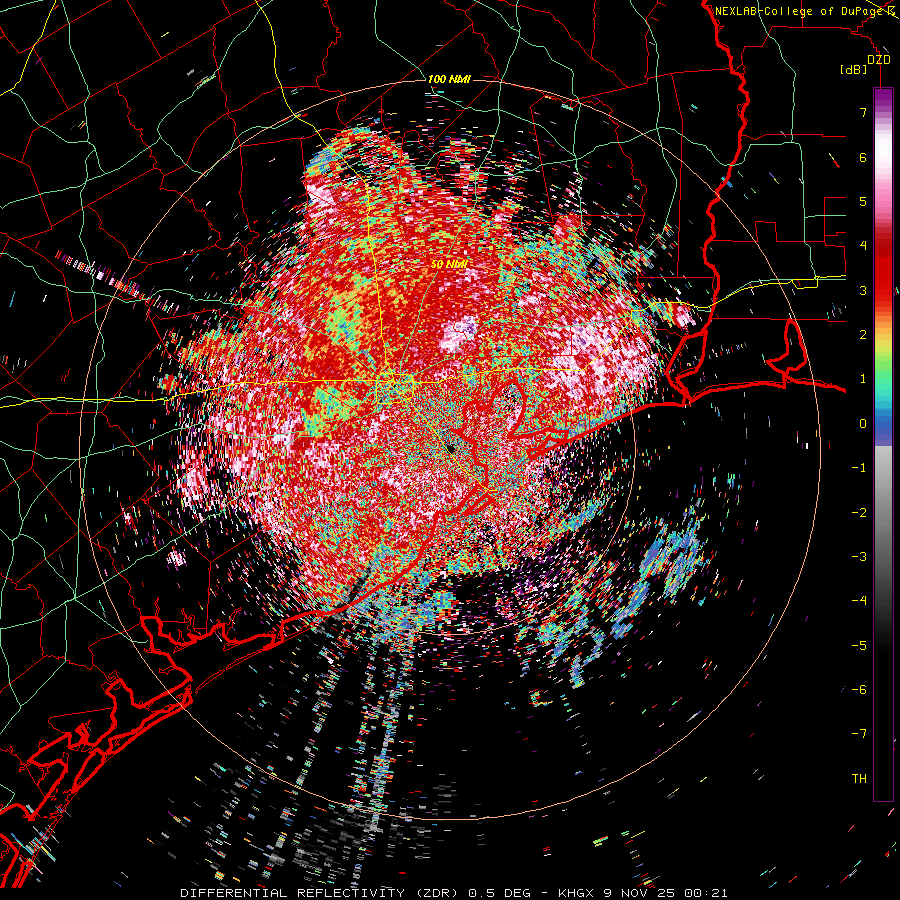
Task: Click the 0 value on the dB scale
Action: (863, 424)
